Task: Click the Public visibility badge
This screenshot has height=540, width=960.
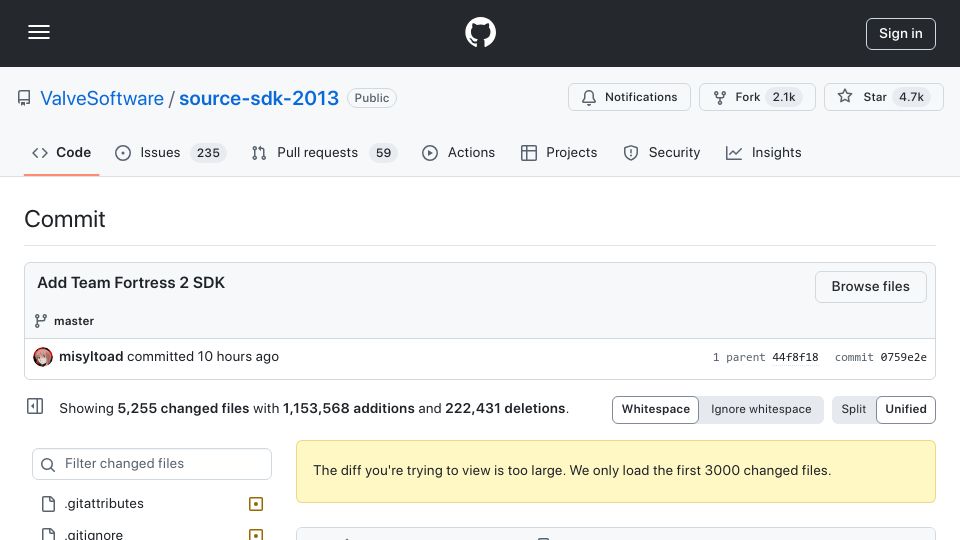Action: [x=372, y=98]
